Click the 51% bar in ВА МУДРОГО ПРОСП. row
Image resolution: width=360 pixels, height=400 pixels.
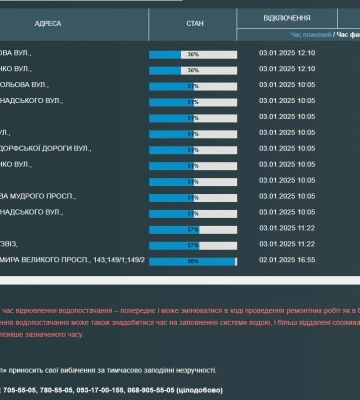click(193, 198)
